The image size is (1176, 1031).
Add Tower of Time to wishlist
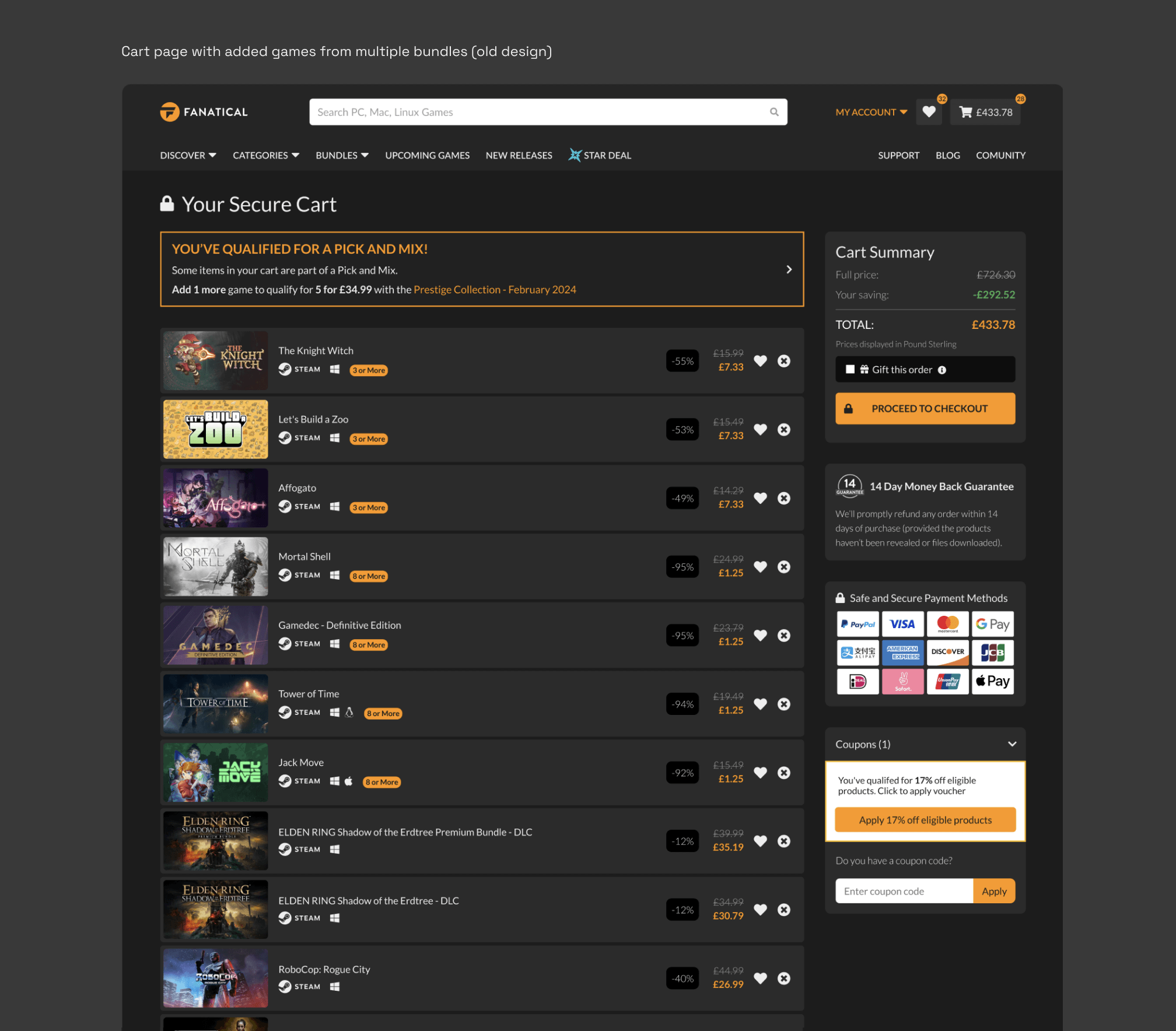(760, 704)
